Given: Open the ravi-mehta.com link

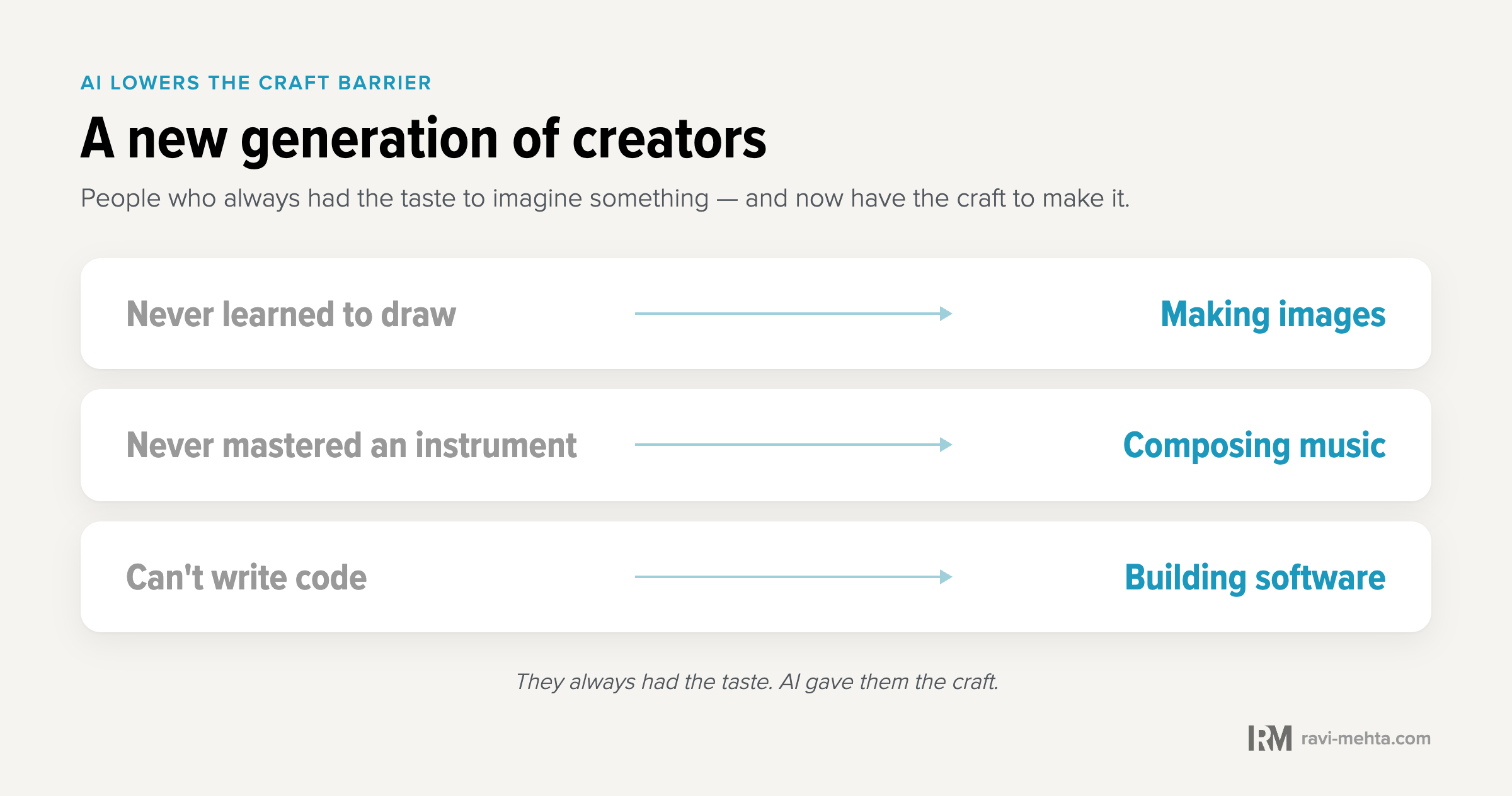Looking at the screenshot, I should 1366,738.
